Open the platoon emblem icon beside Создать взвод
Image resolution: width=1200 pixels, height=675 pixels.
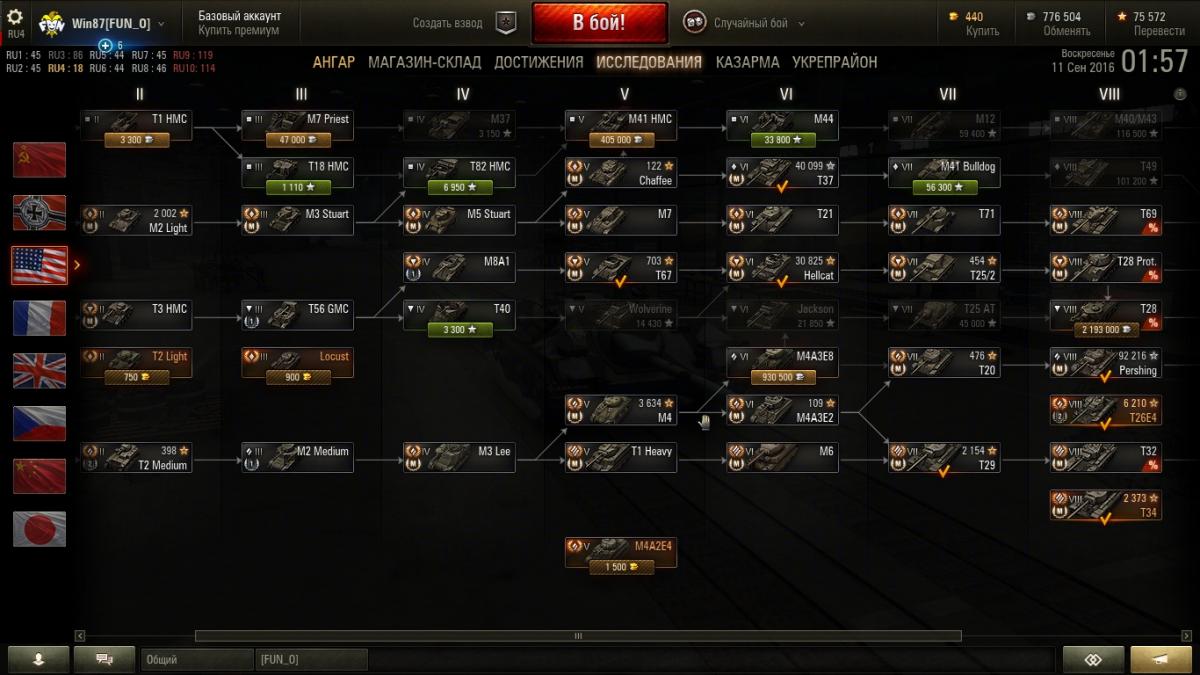click(x=507, y=23)
